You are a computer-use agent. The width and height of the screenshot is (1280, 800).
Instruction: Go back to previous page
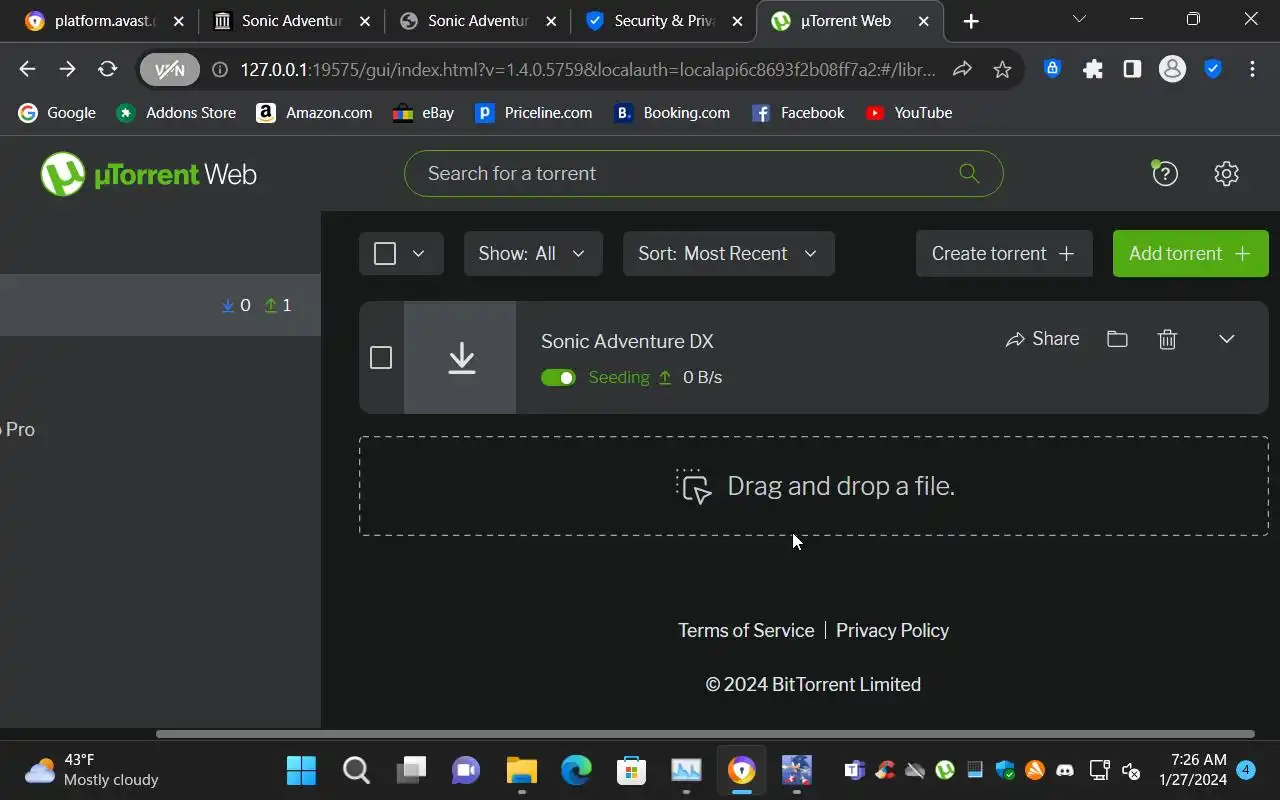coord(27,69)
